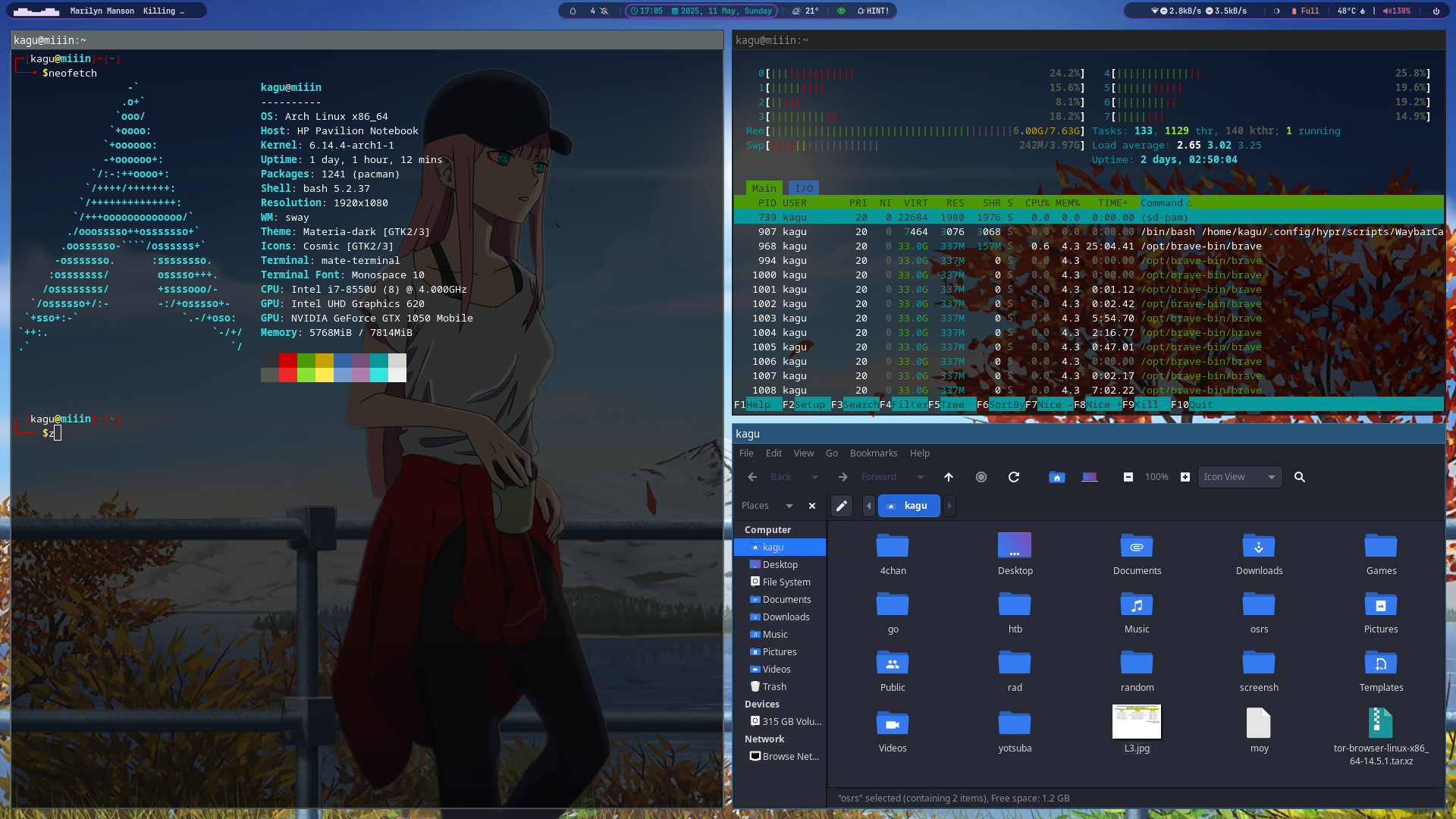The width and height of the screenshot is (1456, 819).
Task: Click the volume indicator showing 130%
Action: pyautogui.click(x=1397, y=11)
